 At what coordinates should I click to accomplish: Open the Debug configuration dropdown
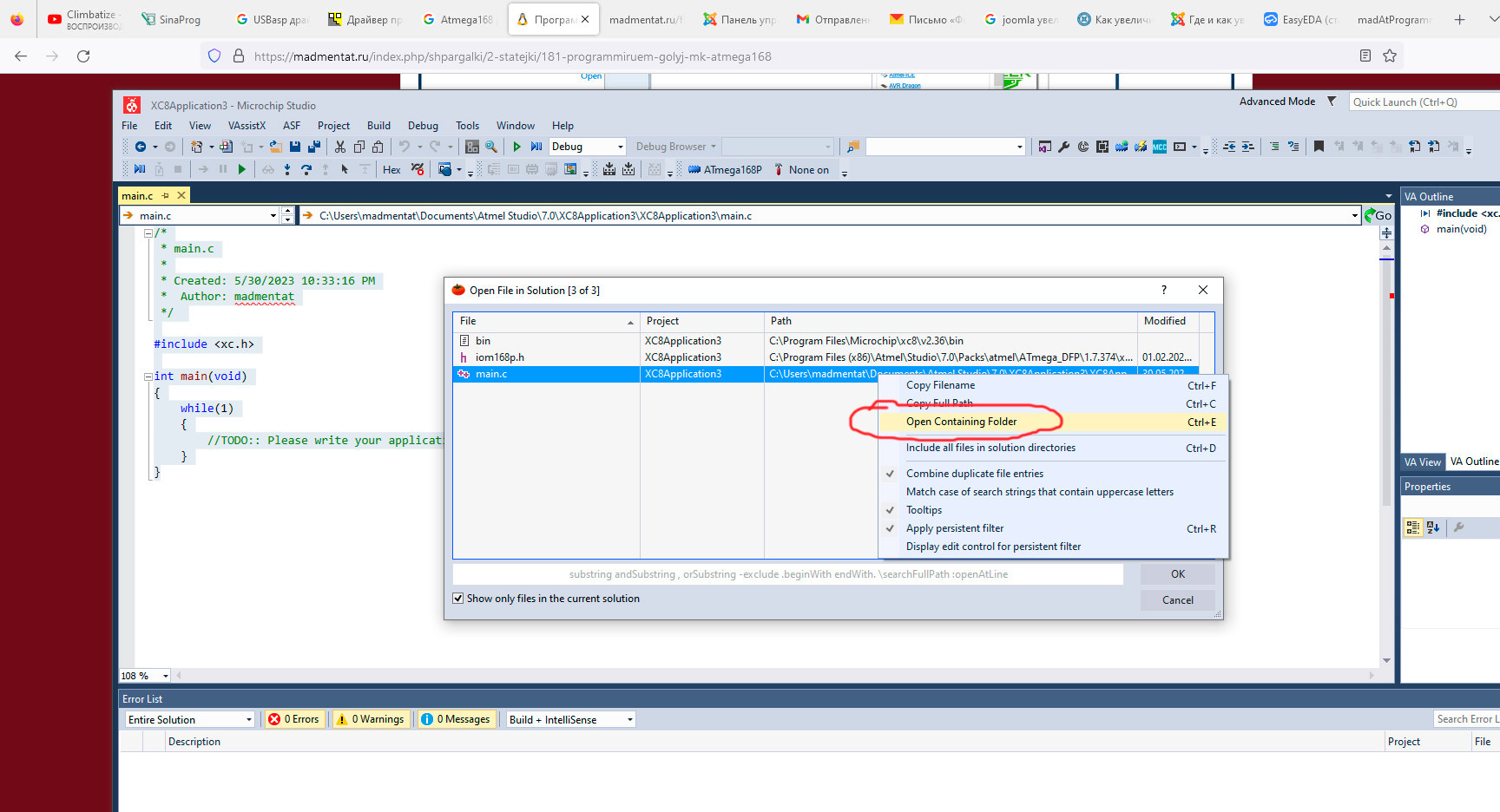[x=620, y=147]
